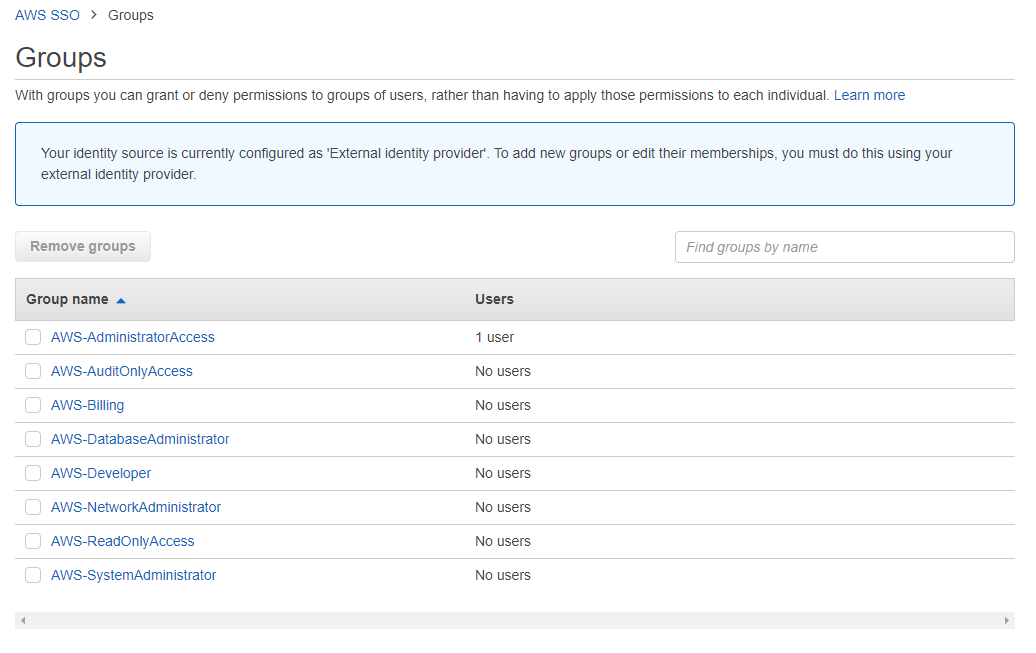Click the Users column header

[x=494, y=299]
